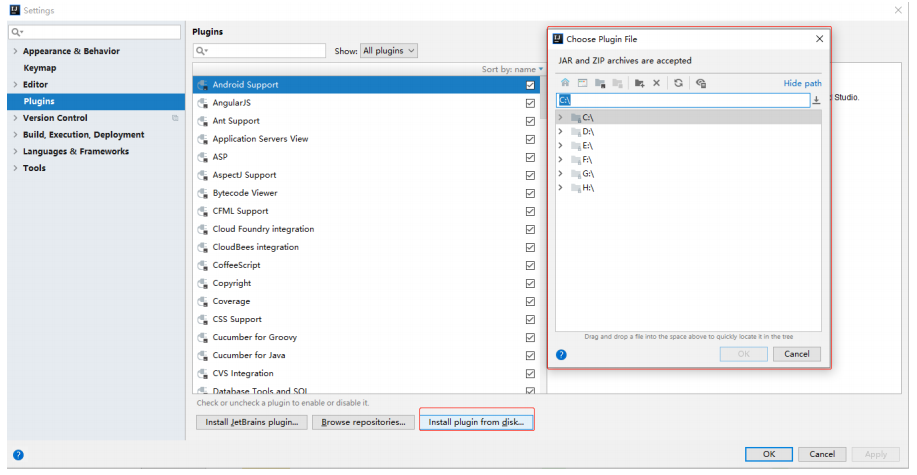Open the Settings window help icon

click(18, 455)
